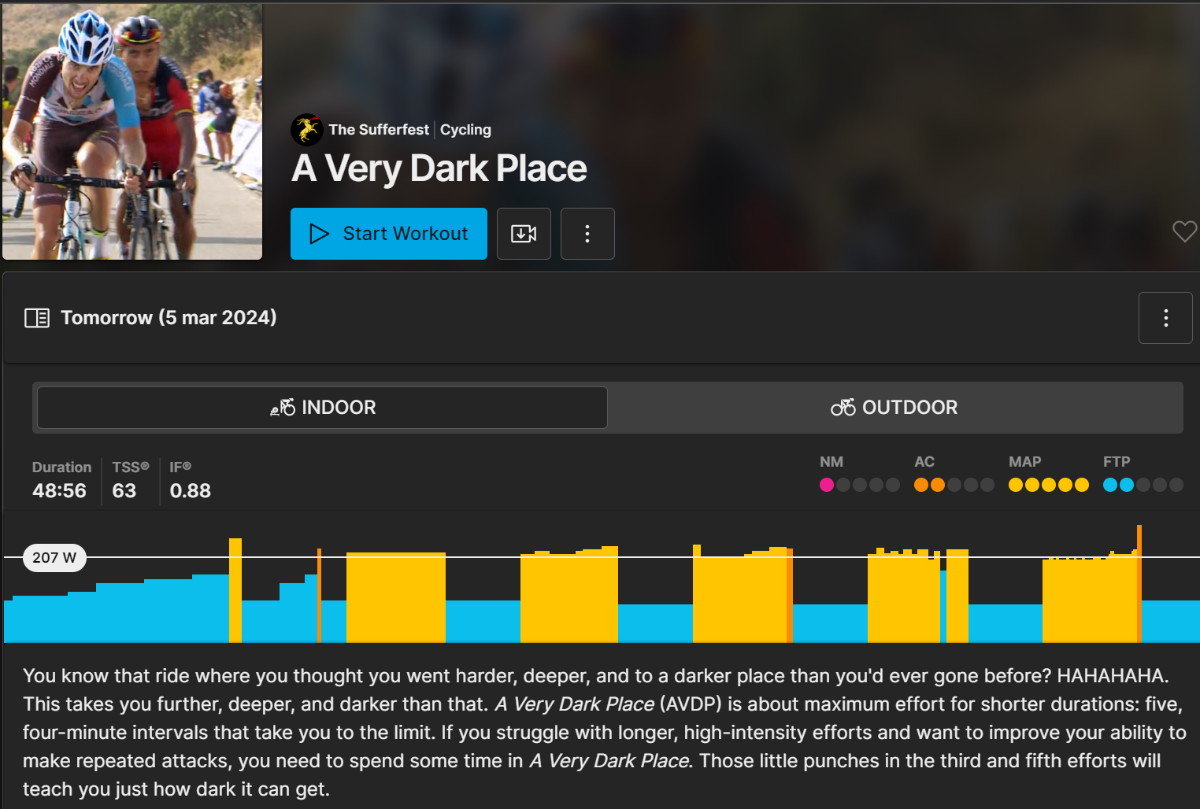Switch to the OUTDOOR tab
The width and height of the screenshot is (1200, 809).
coord(894,407)
